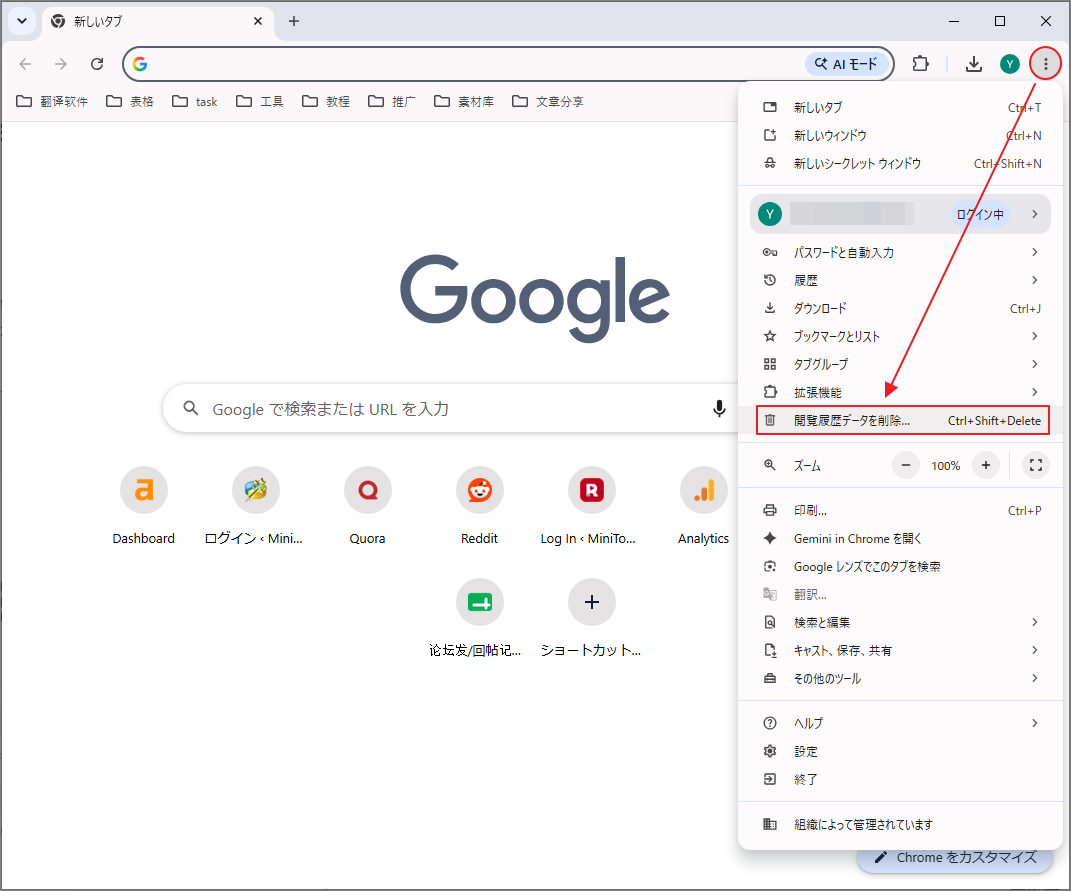1071x891 pixels.
Task: Expand the ヘルプ submenu
Action: pos(901,723)
